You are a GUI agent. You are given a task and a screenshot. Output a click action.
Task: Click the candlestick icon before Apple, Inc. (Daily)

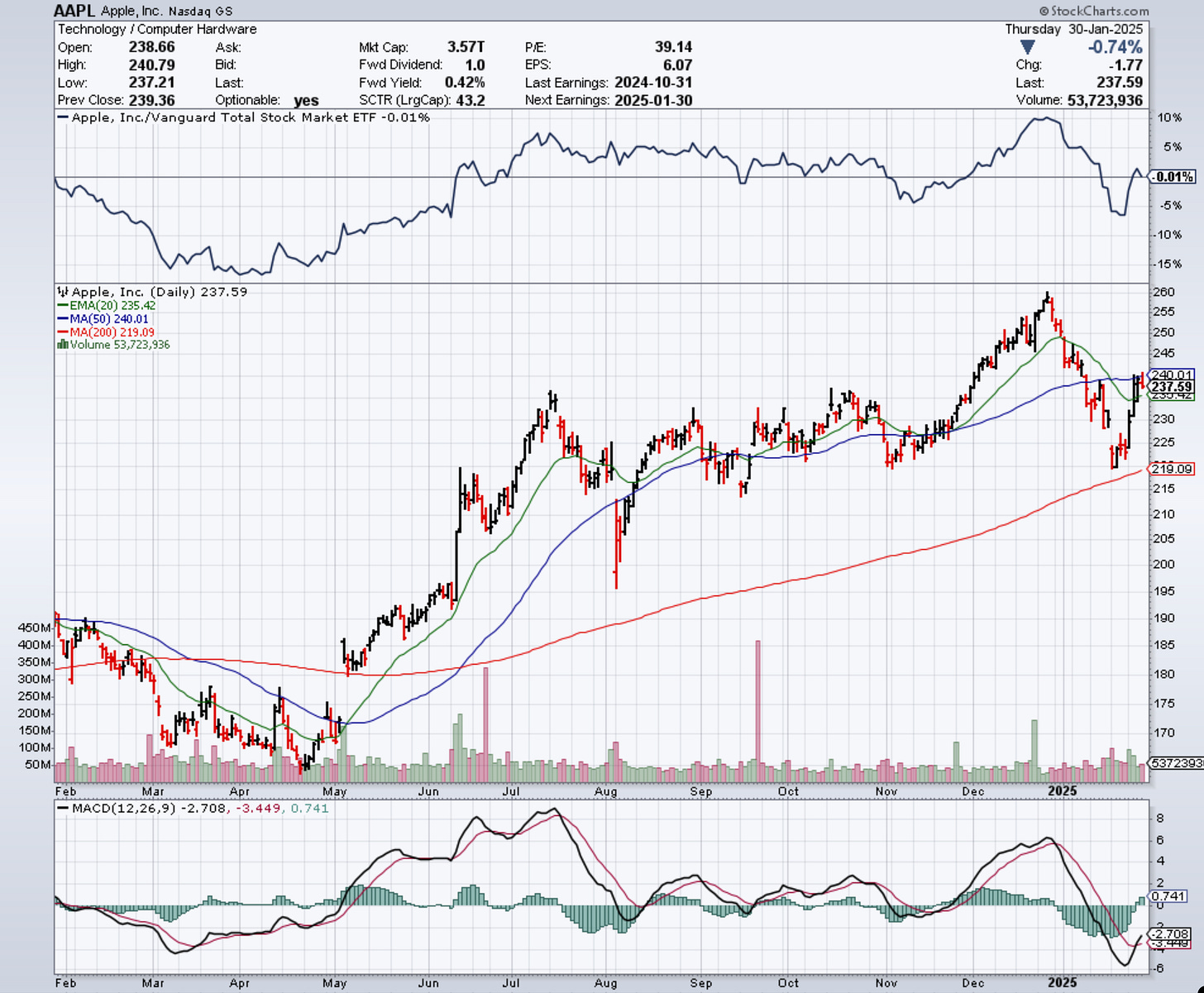click(63, 292)
